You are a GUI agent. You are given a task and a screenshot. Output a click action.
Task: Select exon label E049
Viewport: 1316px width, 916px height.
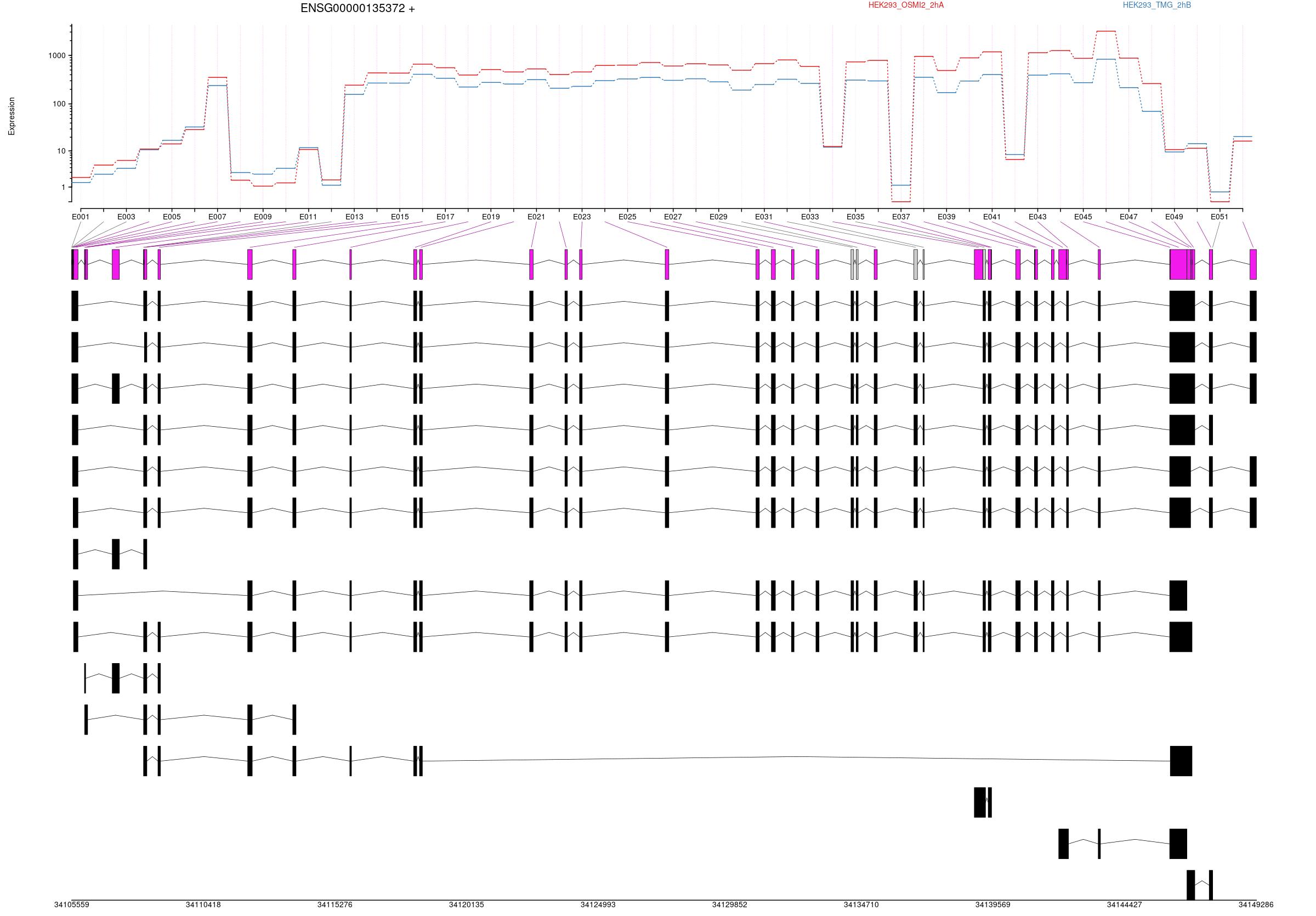tap(1175, 217)
